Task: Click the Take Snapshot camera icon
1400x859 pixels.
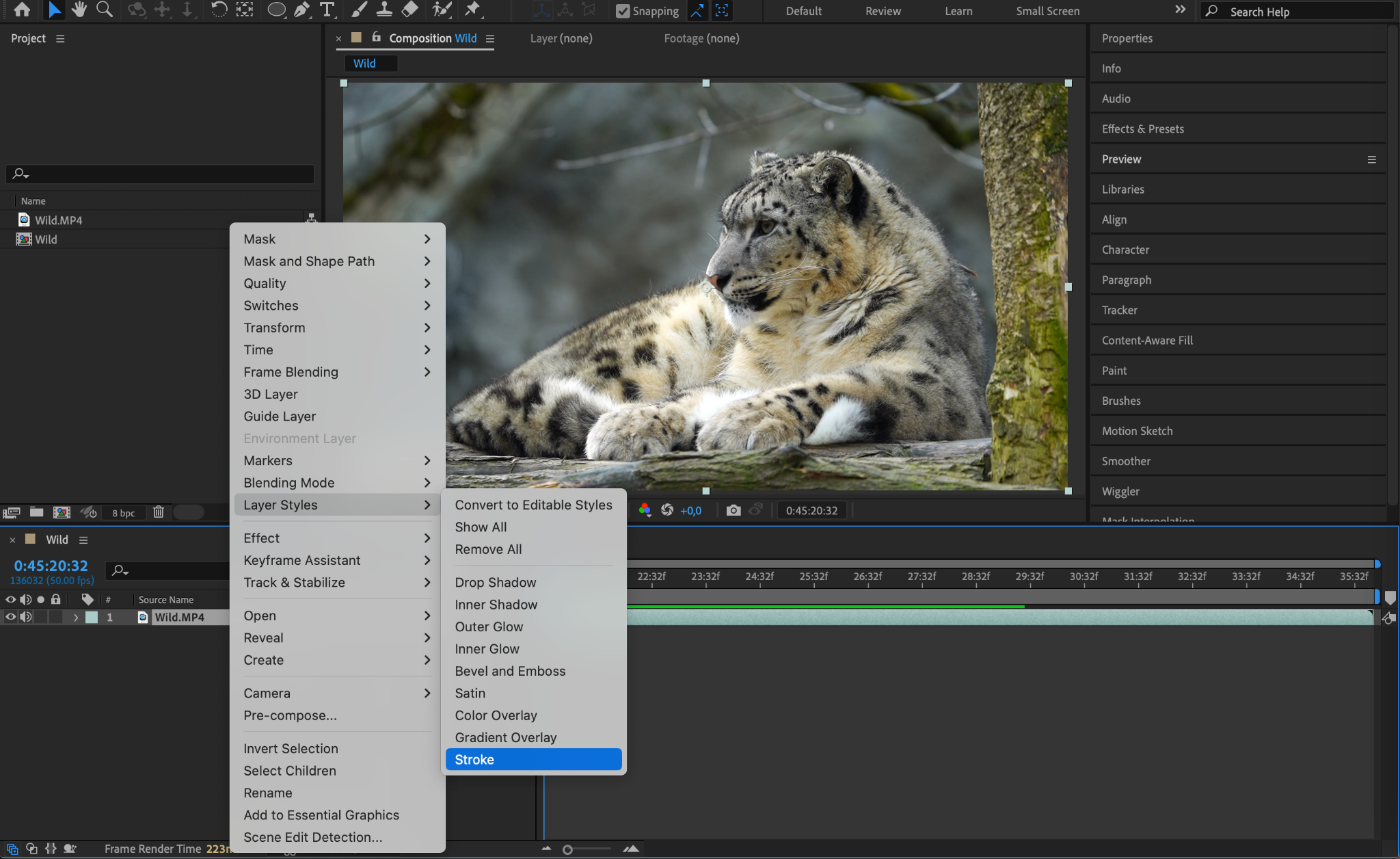Action: click(x=733, y=510)
